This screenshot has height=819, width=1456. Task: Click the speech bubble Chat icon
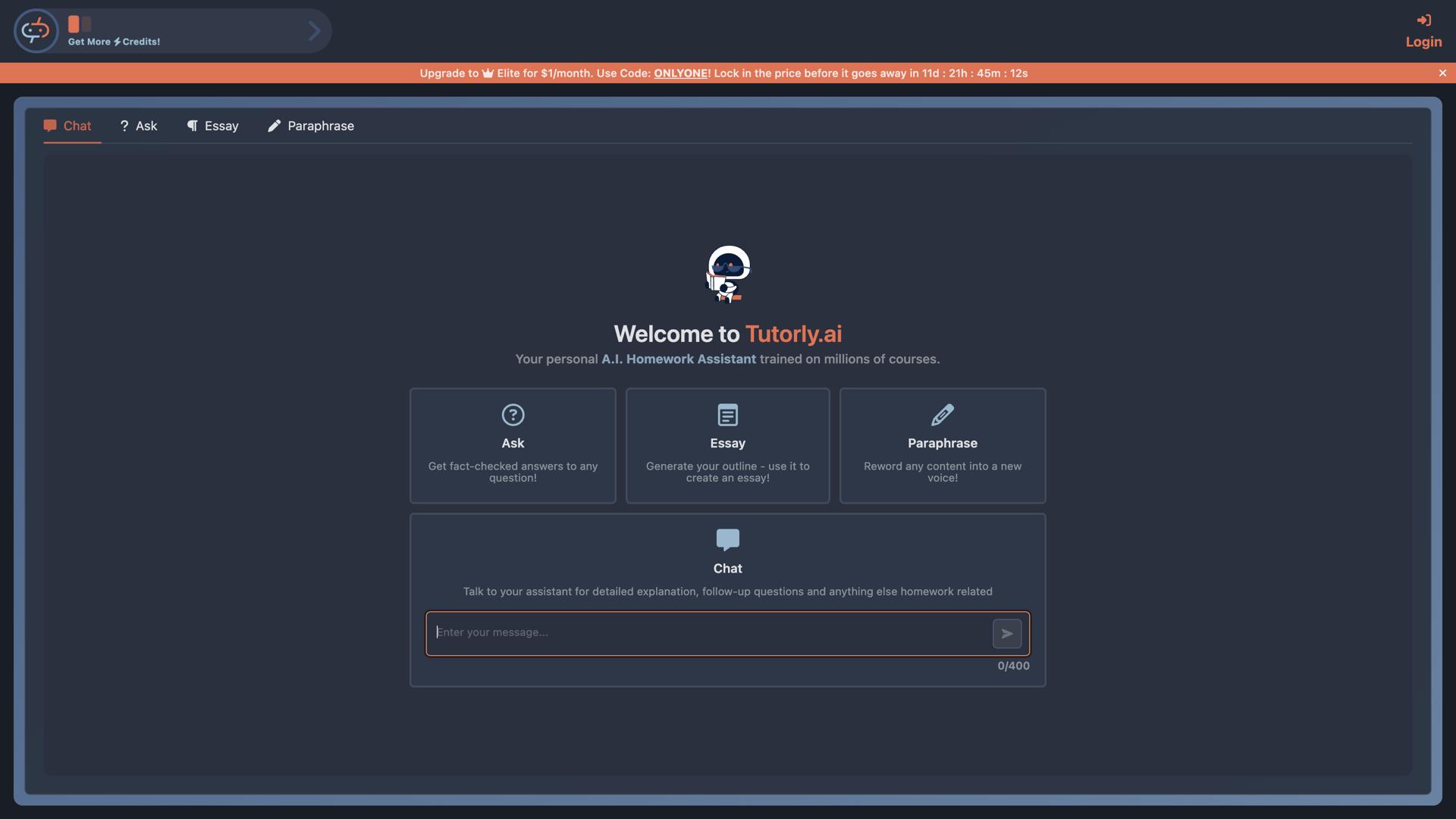coord(727,539)
